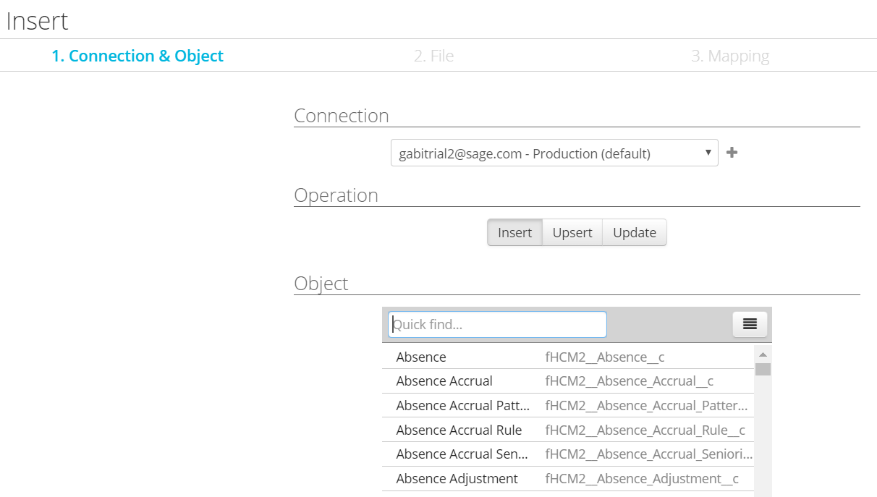Select the Insert operation

[515, 233]
